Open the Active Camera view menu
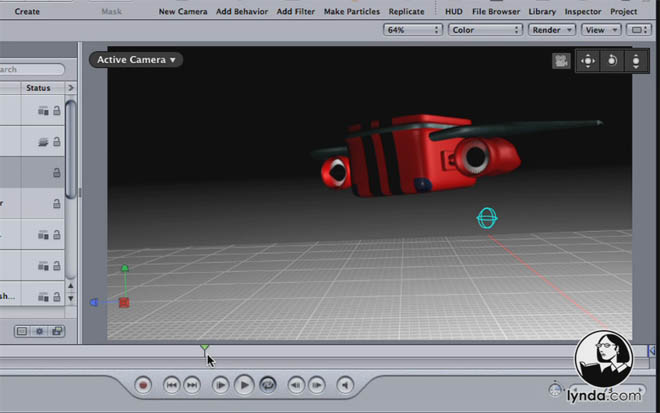Screen dimensions: 660x413 click(136, 60)
